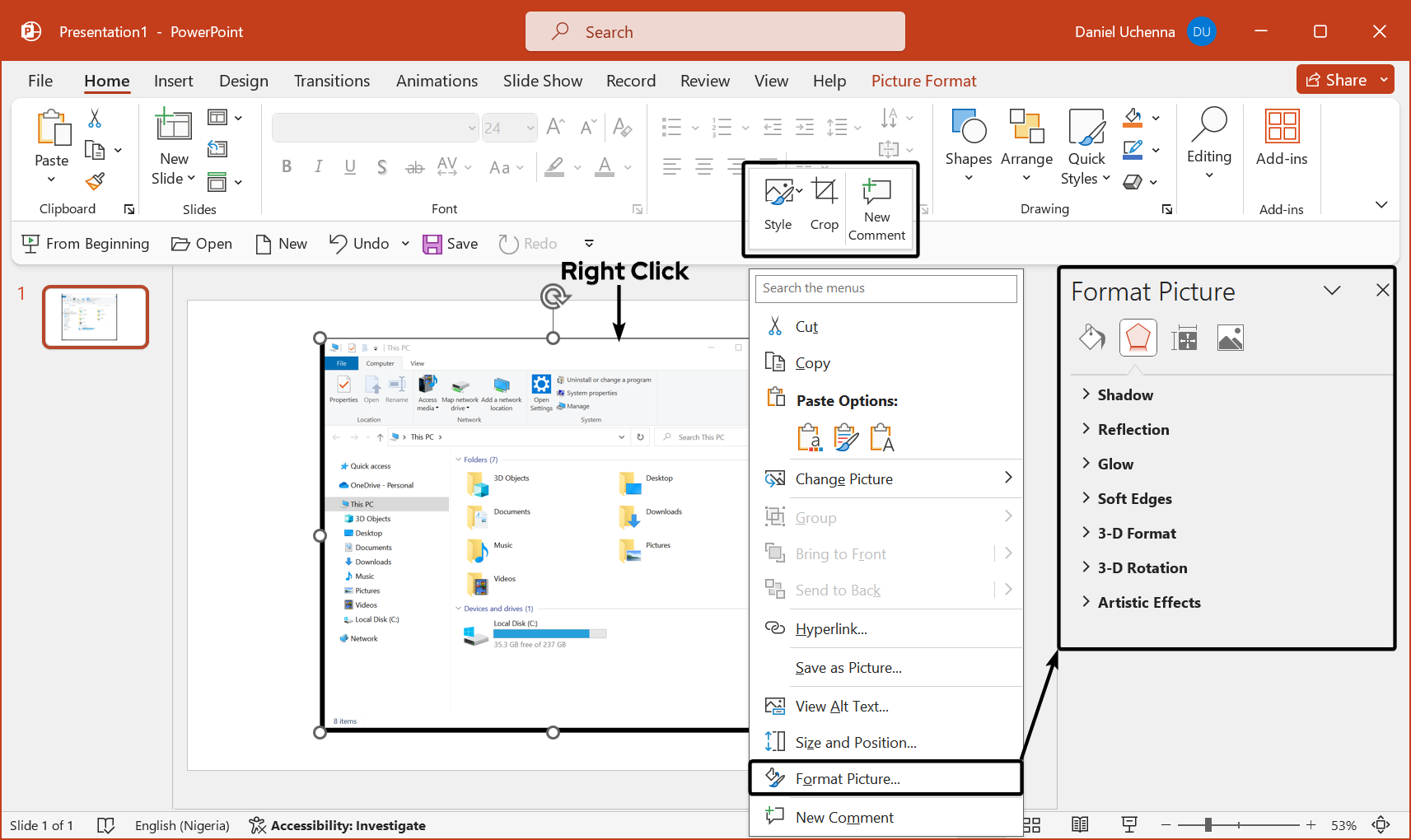Expand the Shadow section
This screenshot has height=840, width=1411.
[x=1124, y=395]
